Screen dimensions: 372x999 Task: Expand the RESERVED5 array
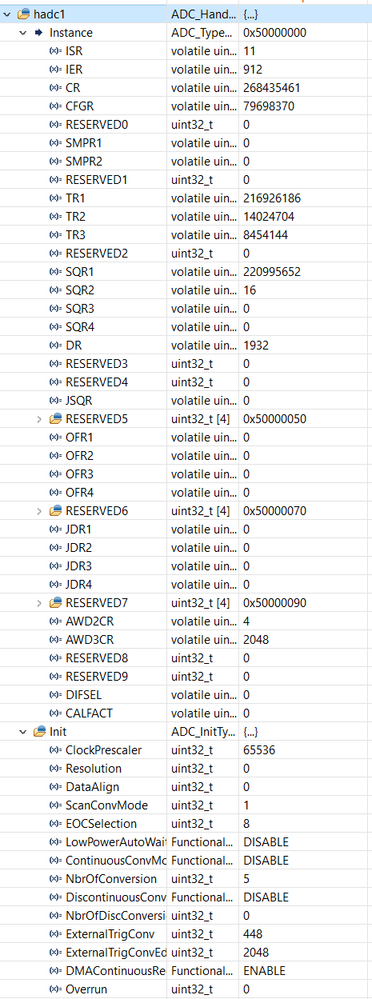click(39, 419)
